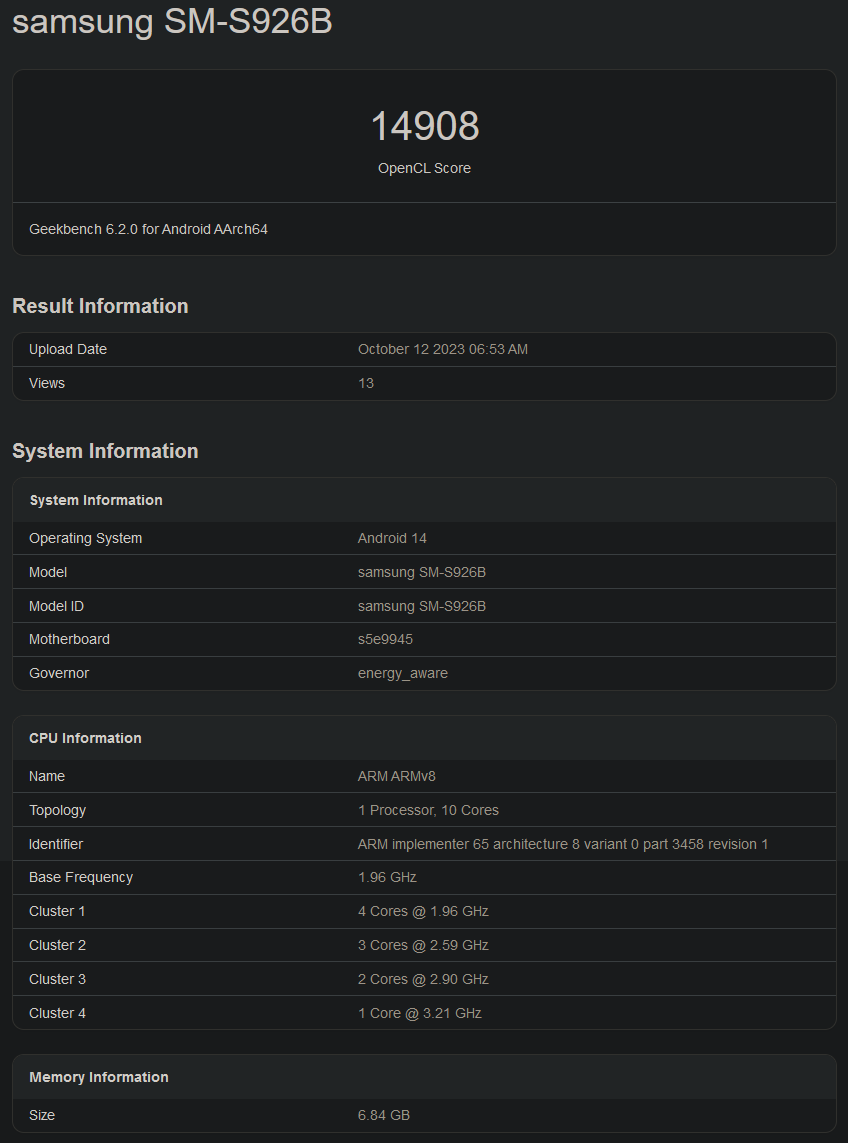Click the ARM implementer identifier value
Viewport: 848px width, 1143px height.
[x=562, y=844]
